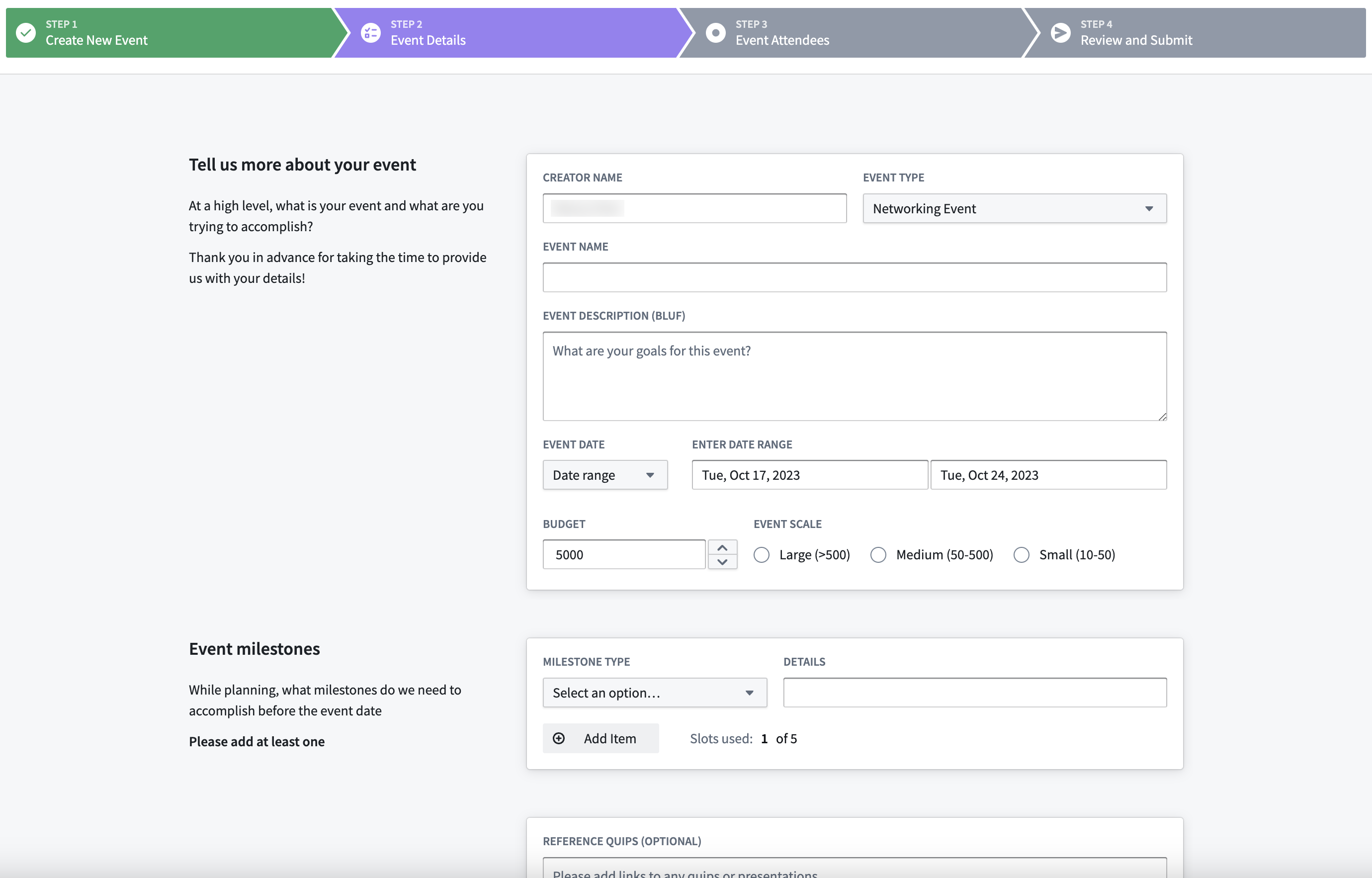The height and width of the screenshot is (878, 1372).
Task: Open the Date range dropdown
Action: [x=605, y=475]
